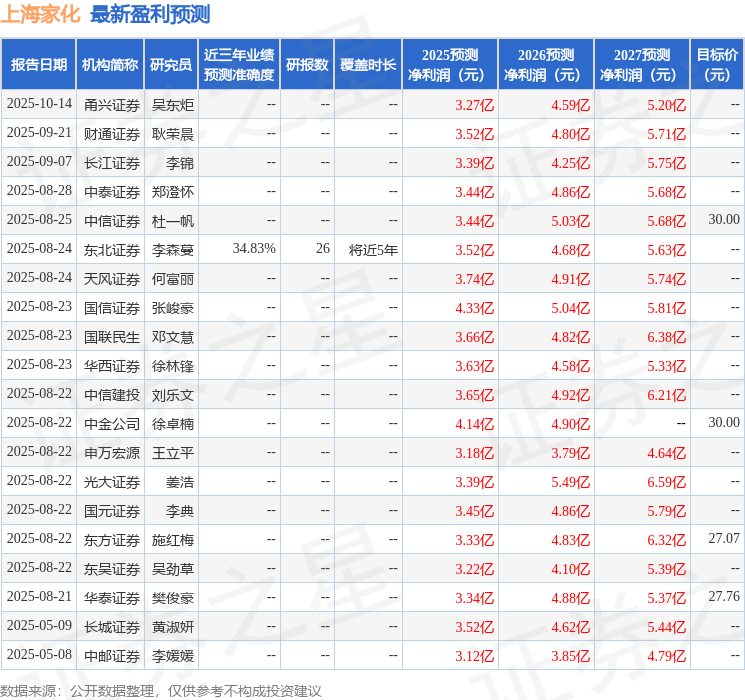
Task: Click the 目标价 column header
Action: tap(716, 65)
